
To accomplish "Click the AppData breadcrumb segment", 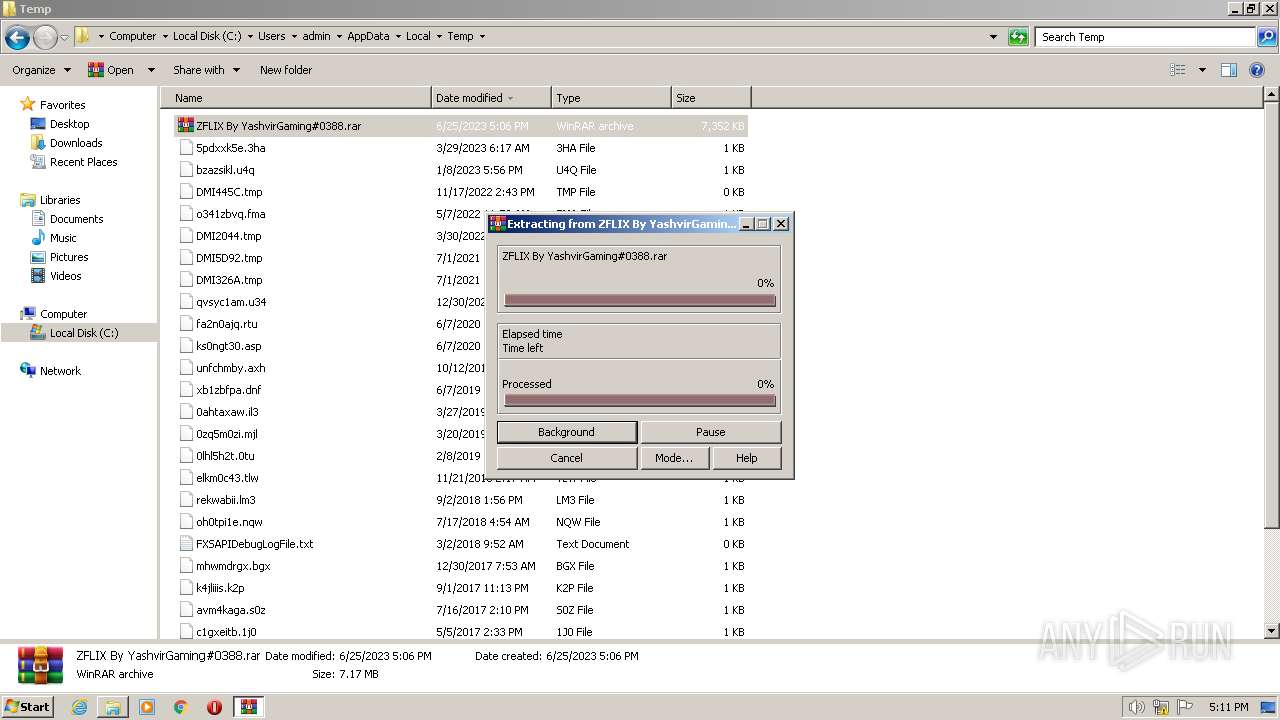I will 368,36.
